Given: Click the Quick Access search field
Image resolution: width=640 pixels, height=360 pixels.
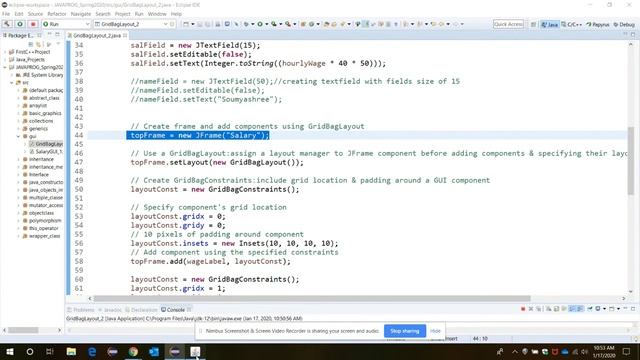Looking at the screenshot, I should coord(508,24).
